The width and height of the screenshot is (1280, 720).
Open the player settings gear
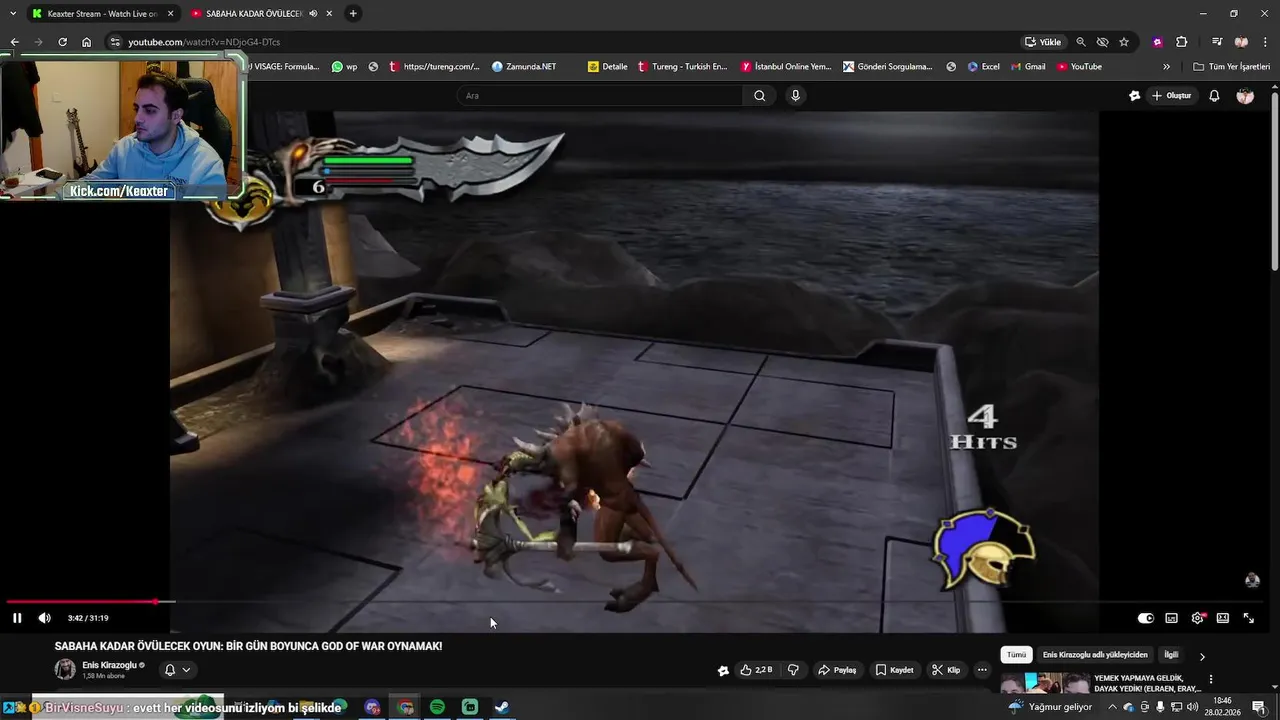coord(1197,618)
